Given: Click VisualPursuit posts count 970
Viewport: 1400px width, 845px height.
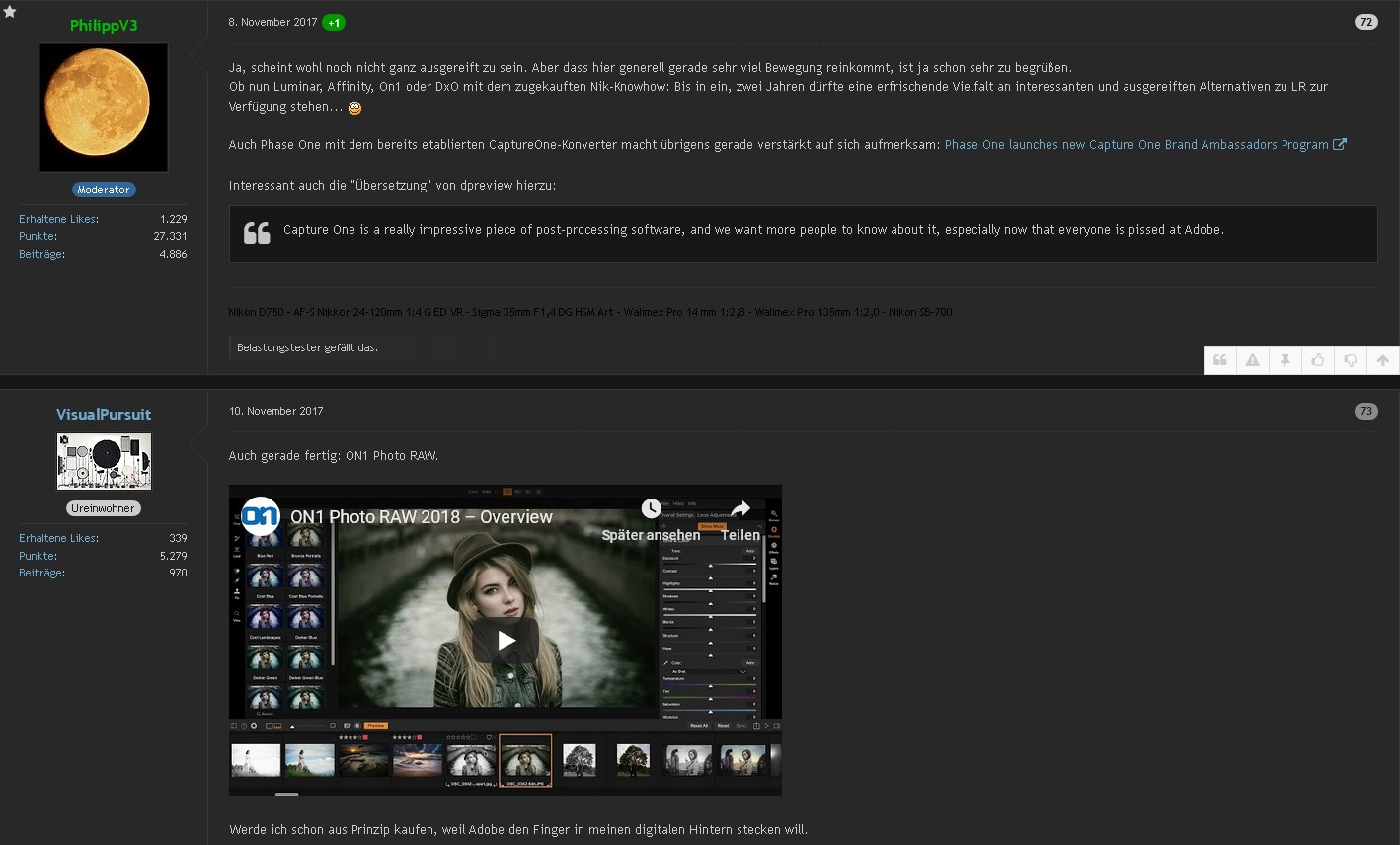Looking at the screenshot, I should 178,573.
